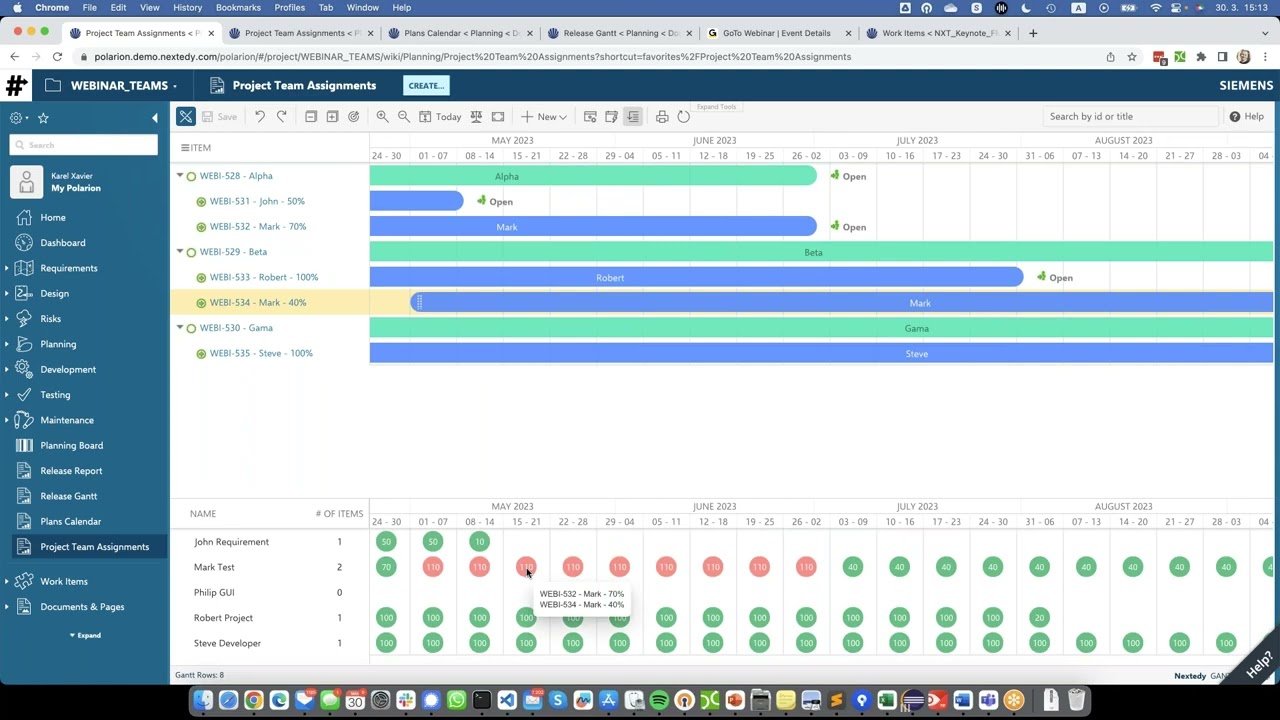Open a new browser tab with plus
Screen dimensions: 1280x720
[x=1034, y=33]
